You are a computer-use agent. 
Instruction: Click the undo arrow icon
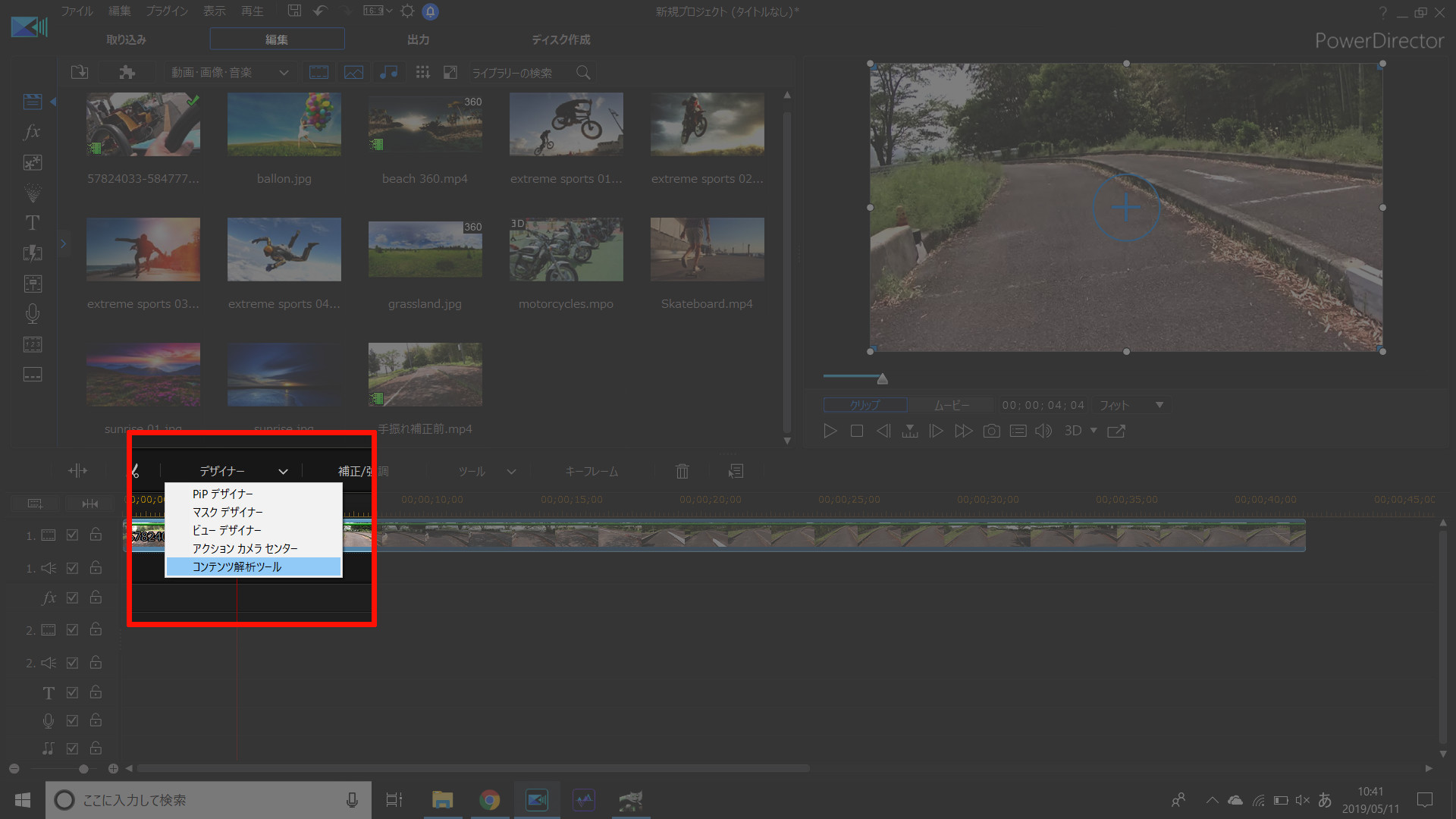click(320, 11)
